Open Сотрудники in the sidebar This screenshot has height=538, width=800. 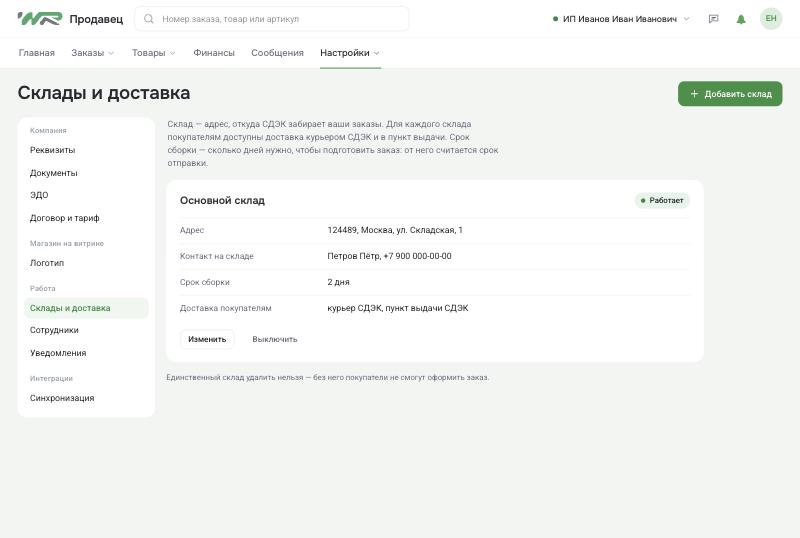pos(54,330)
